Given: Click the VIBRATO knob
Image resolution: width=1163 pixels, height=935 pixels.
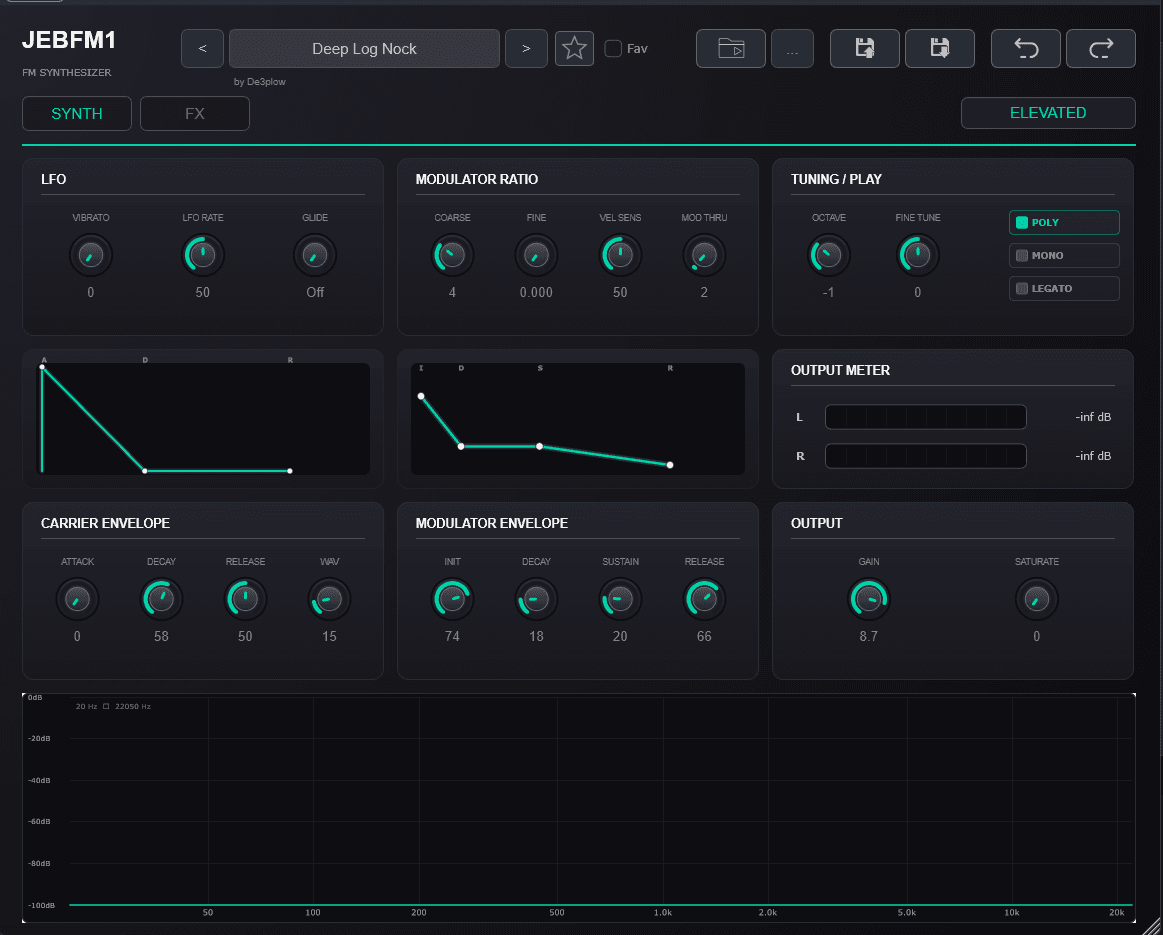Looking at the screenshot, I should (x=90, y=255).
